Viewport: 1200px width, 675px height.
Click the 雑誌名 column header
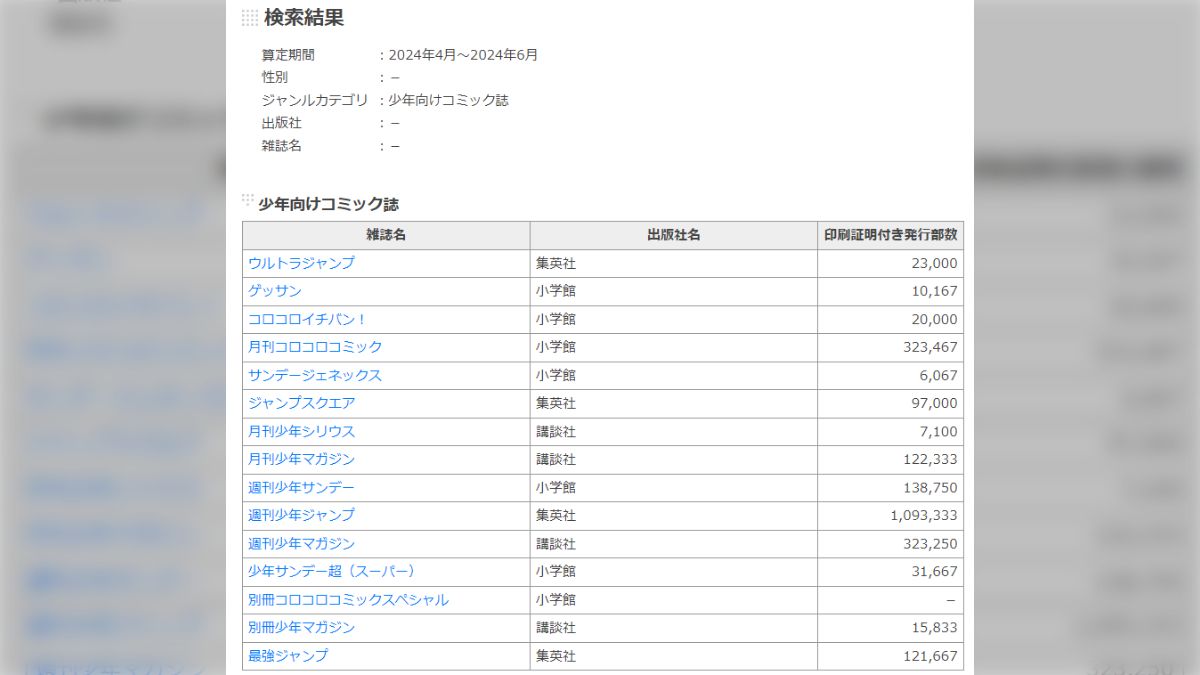pos(386,235)
